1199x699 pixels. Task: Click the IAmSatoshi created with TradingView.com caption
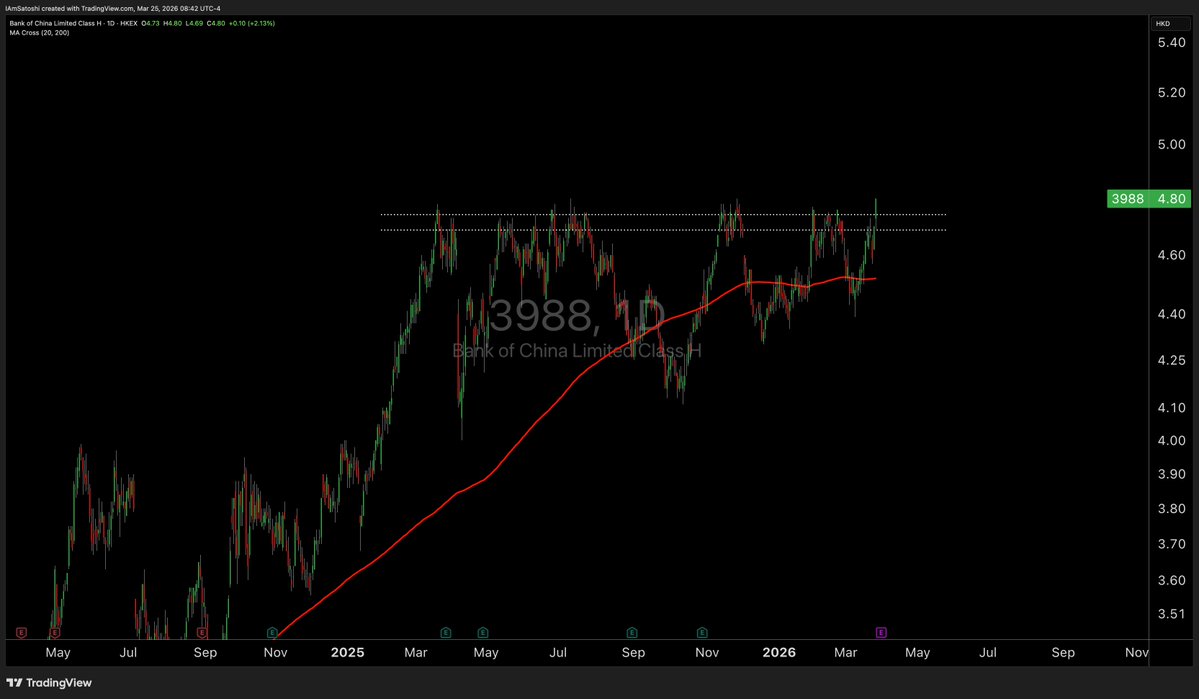113,8
